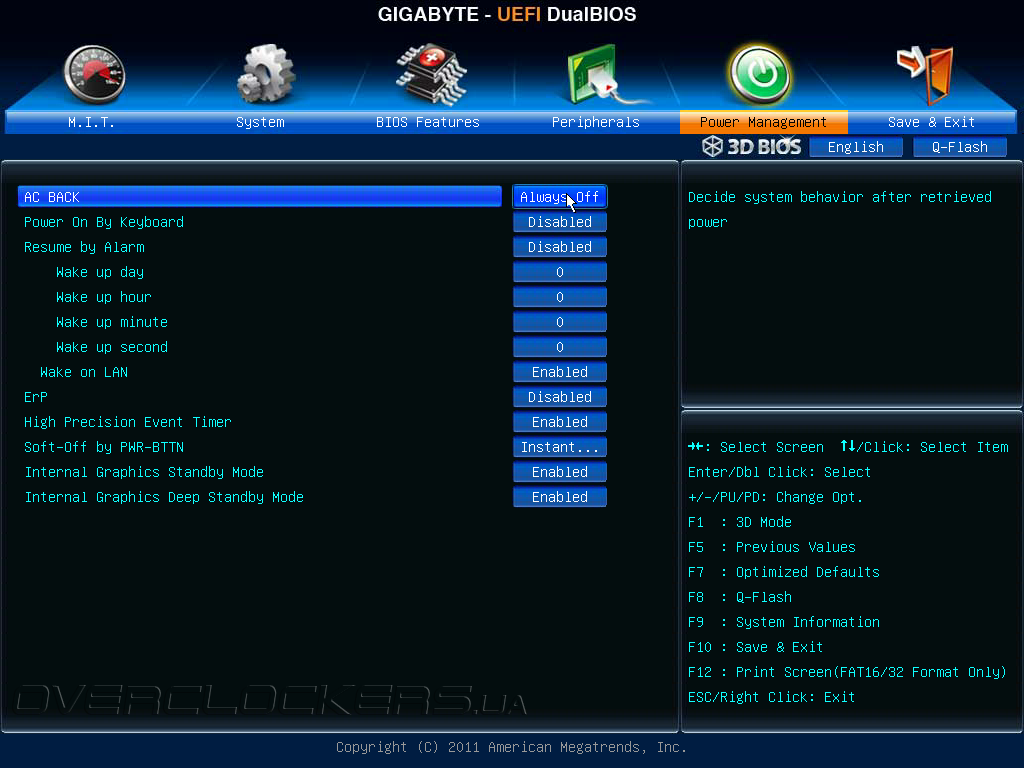Toggle High Precision Event Timer Enabled value
Viewport: 1024px width, 768px height.
pos(560,422)
